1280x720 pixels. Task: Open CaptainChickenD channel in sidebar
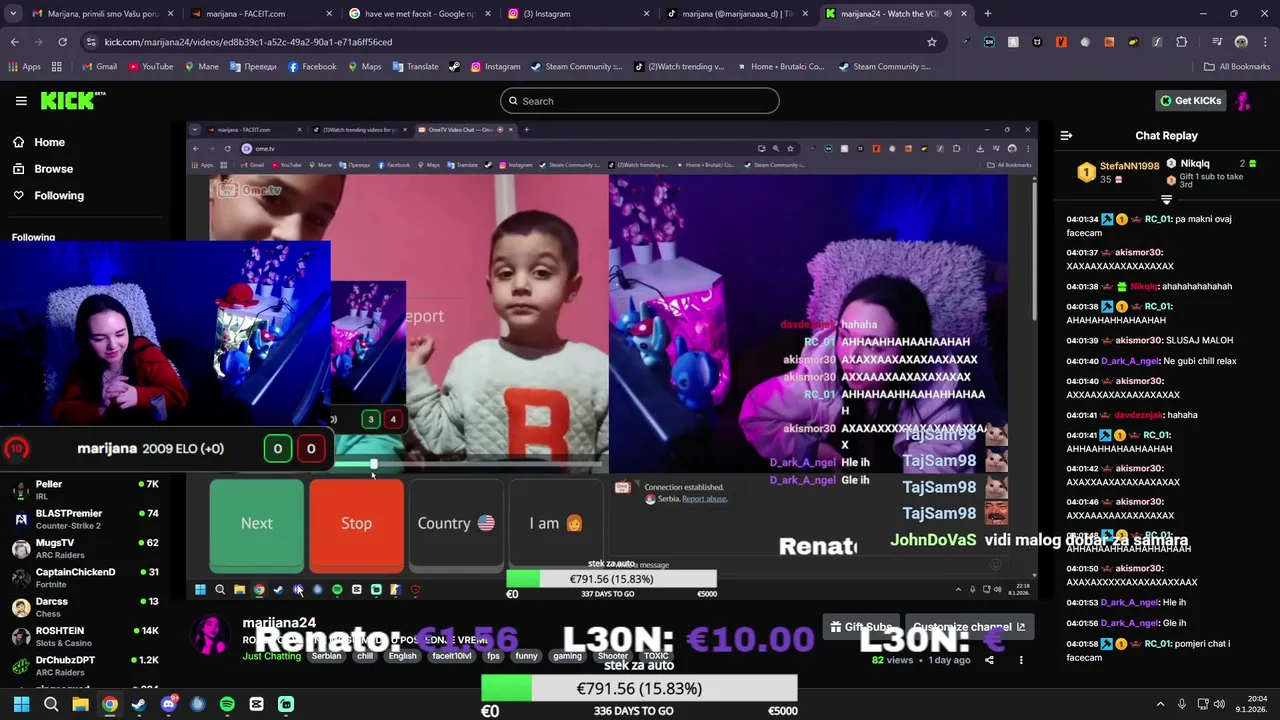pos(85,577)
